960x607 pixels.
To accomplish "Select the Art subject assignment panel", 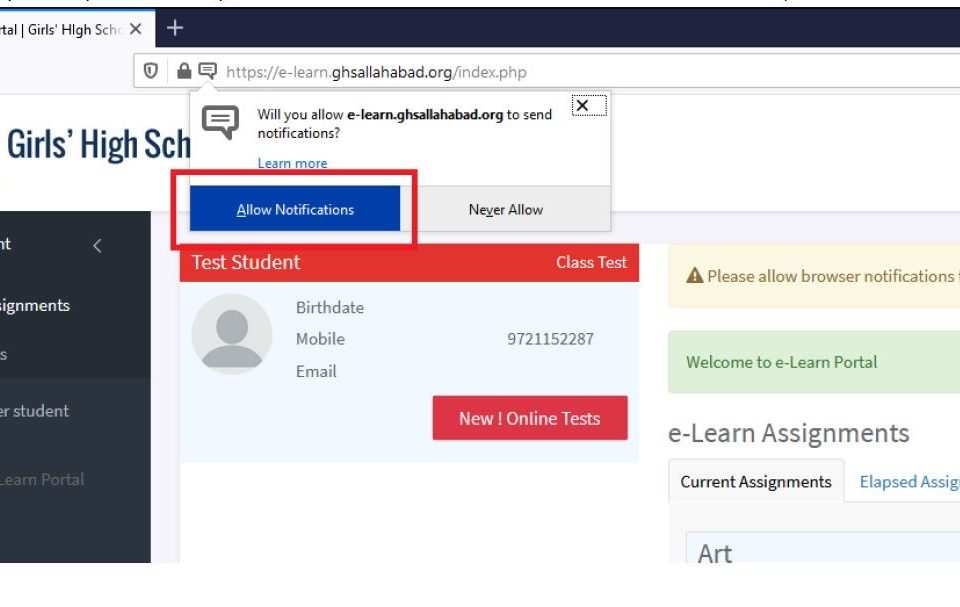I will pos(820,550).
